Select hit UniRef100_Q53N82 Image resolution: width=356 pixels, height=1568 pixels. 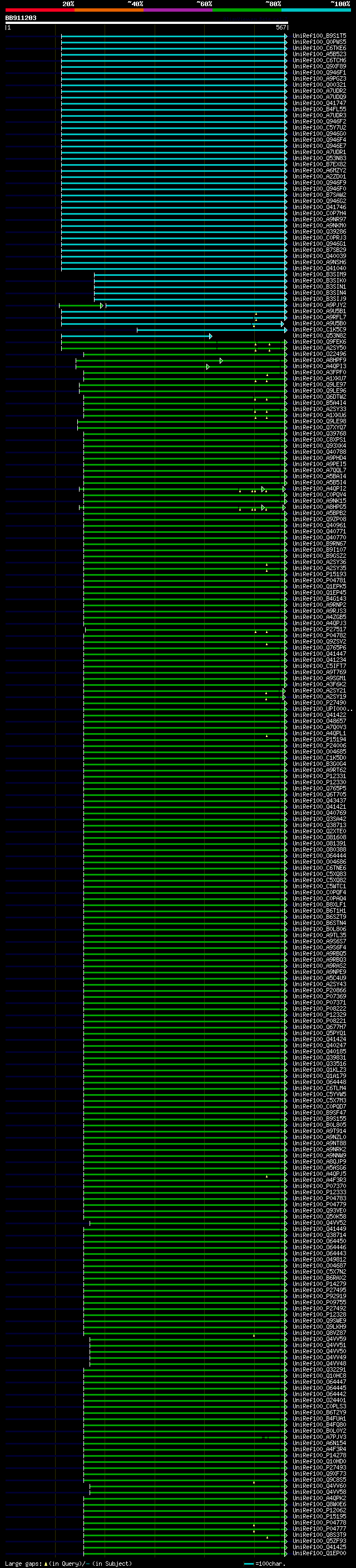(319, 336)
